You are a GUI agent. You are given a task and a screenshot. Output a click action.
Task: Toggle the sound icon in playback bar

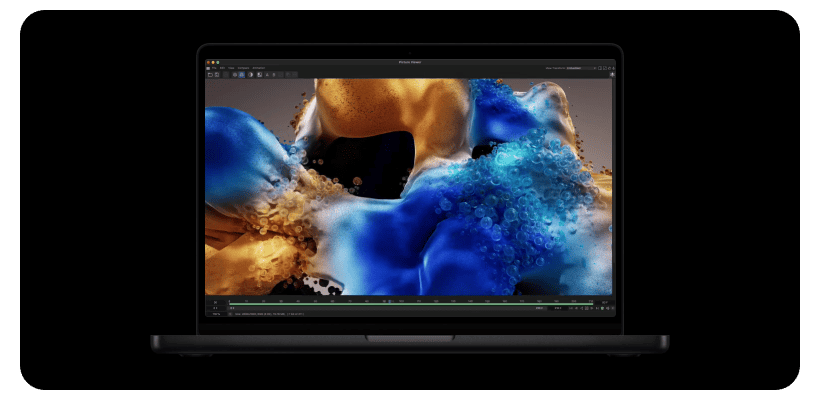point(608,308)
